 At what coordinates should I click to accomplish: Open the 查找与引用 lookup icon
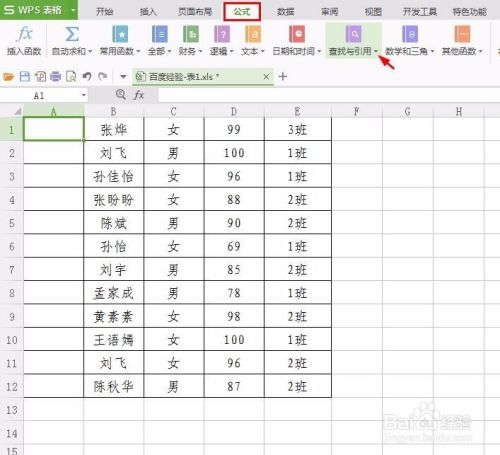(x=353, y=34)
